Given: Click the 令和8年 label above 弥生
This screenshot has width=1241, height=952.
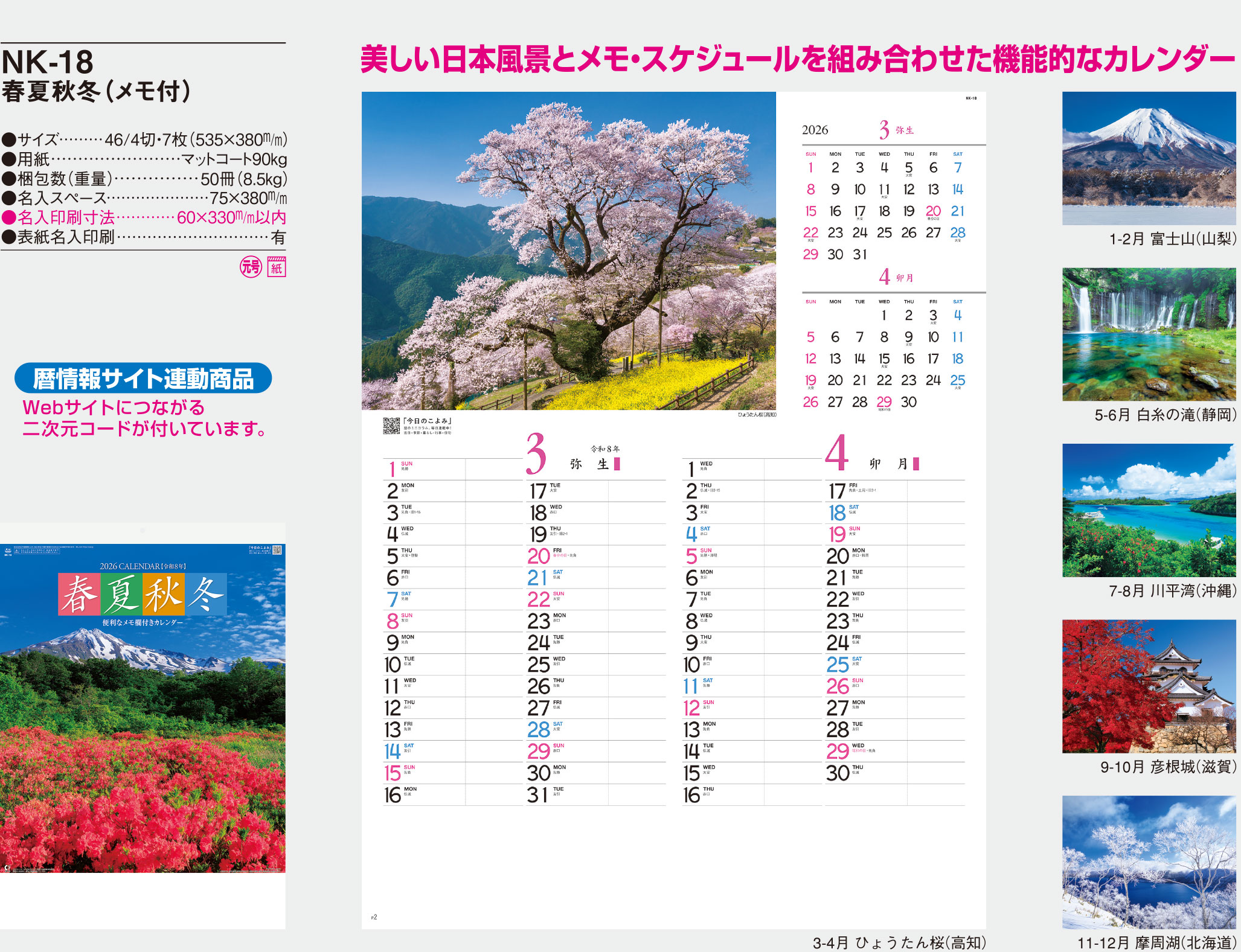Looking at the screenshot, I should click(605, 449).
